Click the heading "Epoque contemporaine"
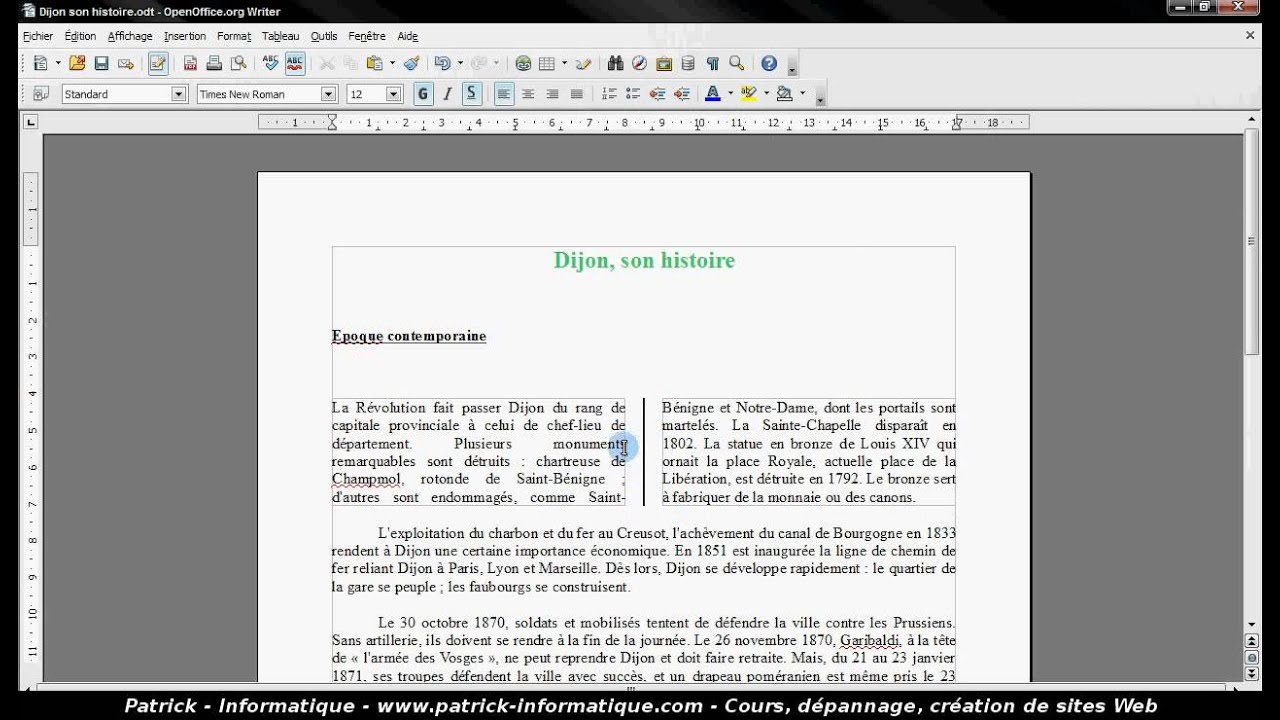 tap(409, 336)
